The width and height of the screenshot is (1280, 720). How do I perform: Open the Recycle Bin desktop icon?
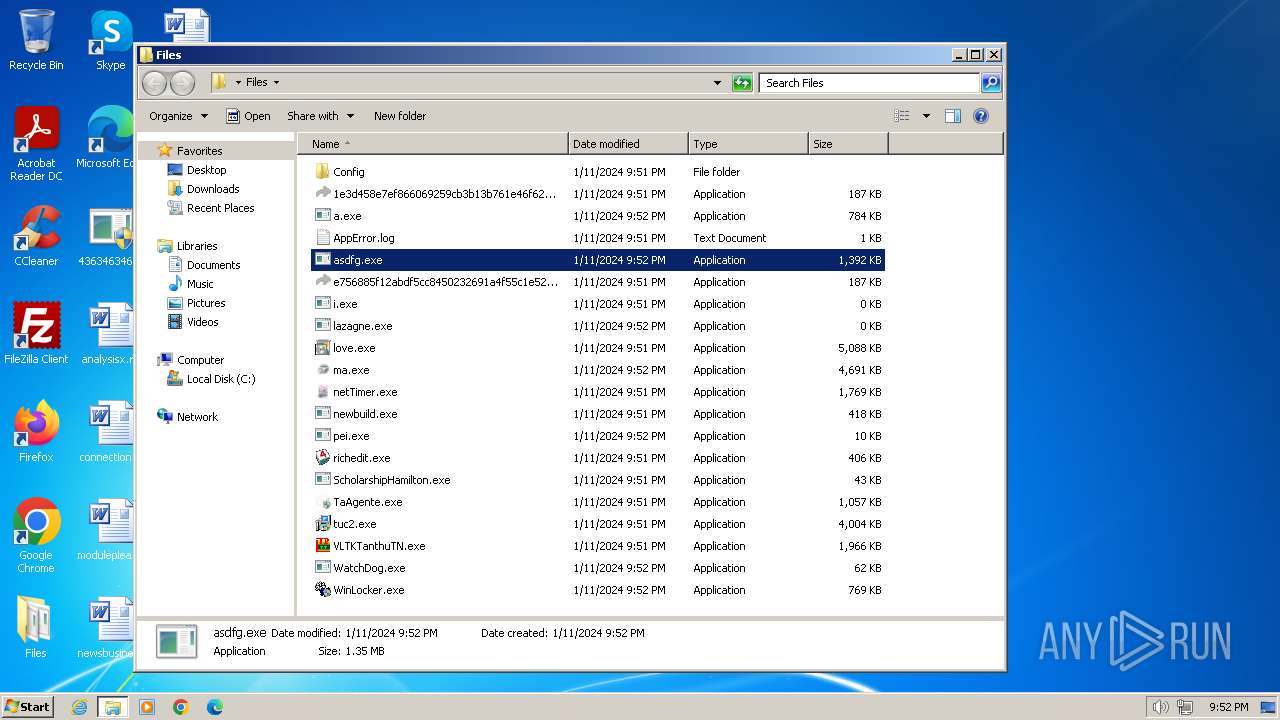point(36,40)
